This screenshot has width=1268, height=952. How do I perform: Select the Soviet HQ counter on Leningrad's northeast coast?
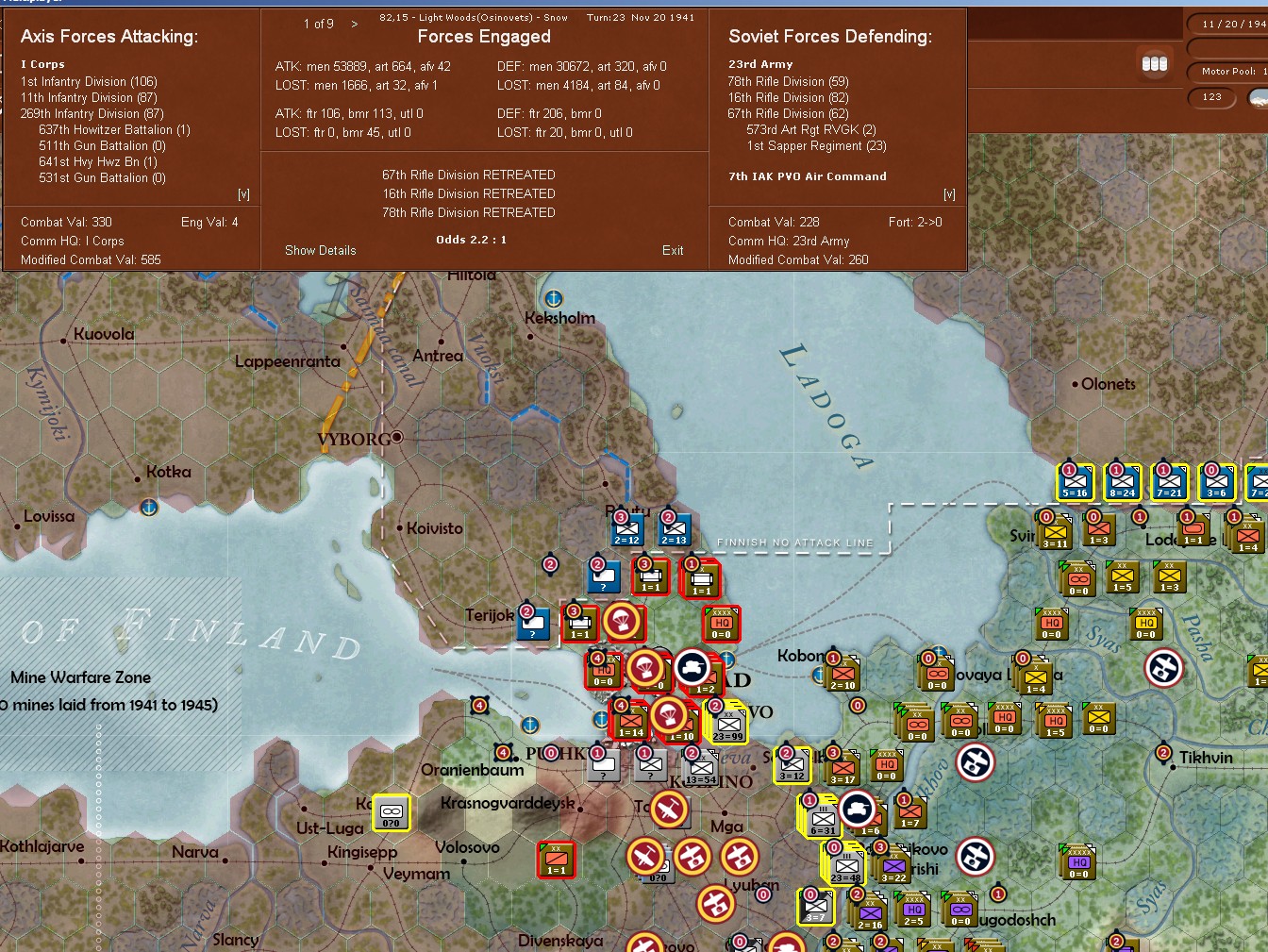click(722, 624)
